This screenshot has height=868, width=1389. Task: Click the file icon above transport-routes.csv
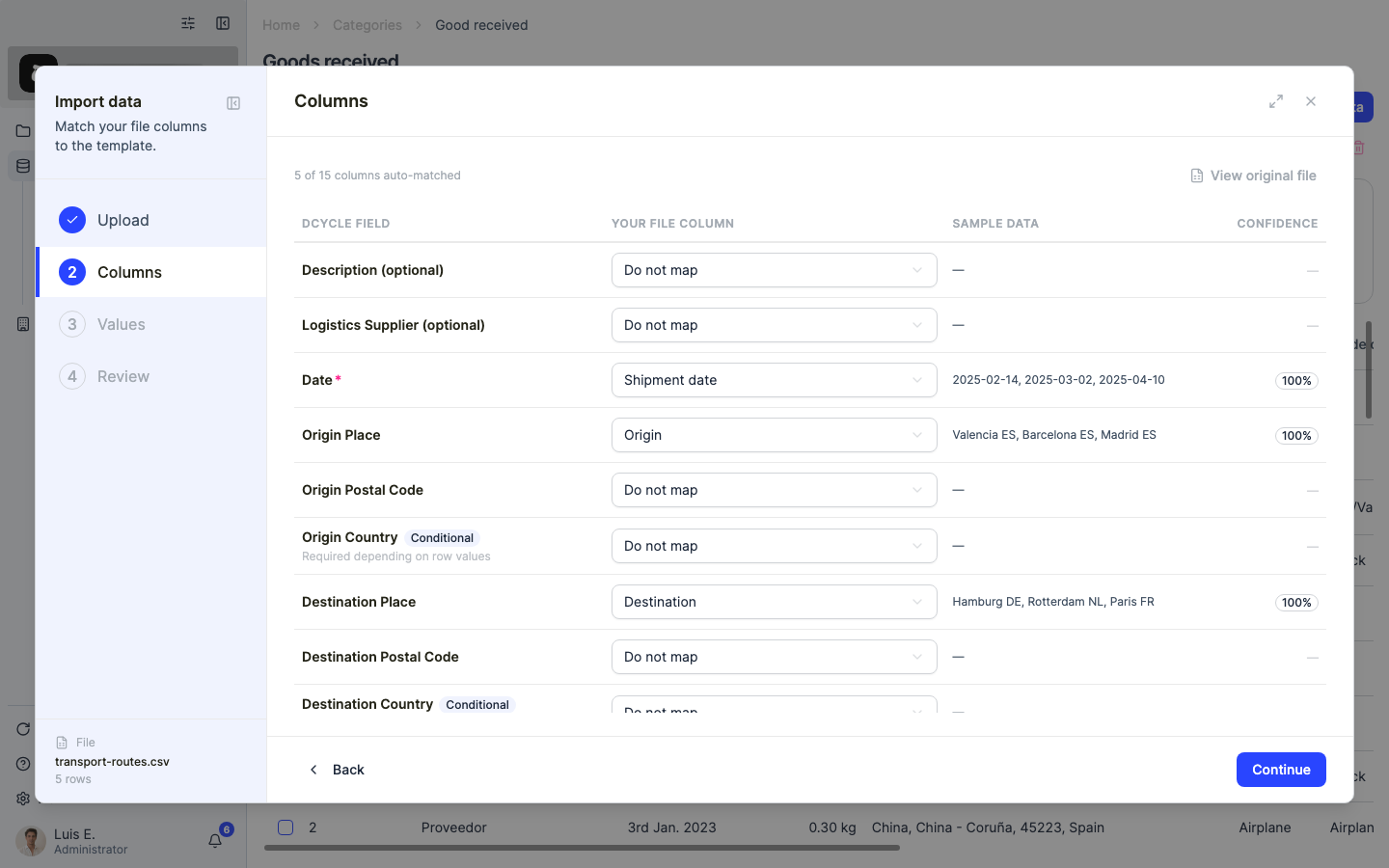click(x=62, y=743)
